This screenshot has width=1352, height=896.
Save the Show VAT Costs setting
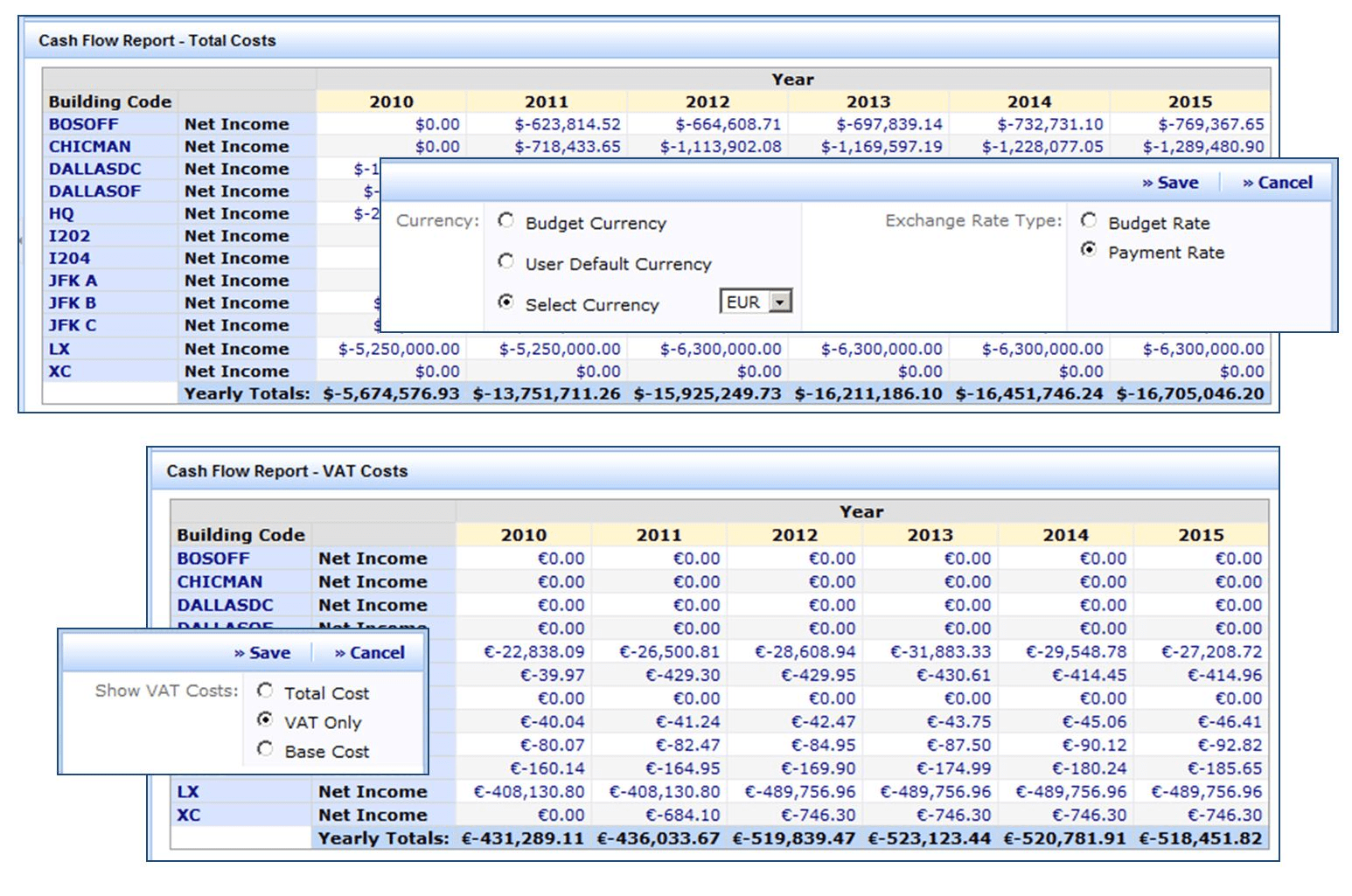click(x=261, y=652)
